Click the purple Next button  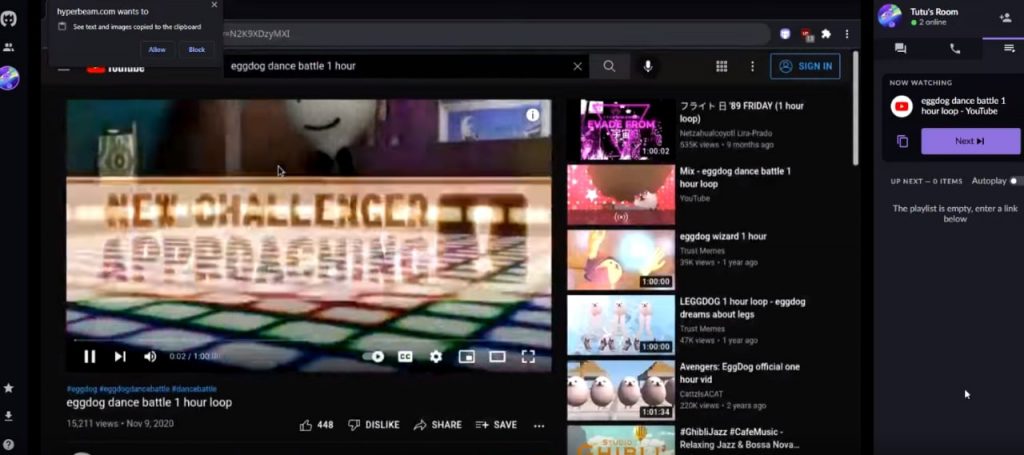(x=970, y=141)
